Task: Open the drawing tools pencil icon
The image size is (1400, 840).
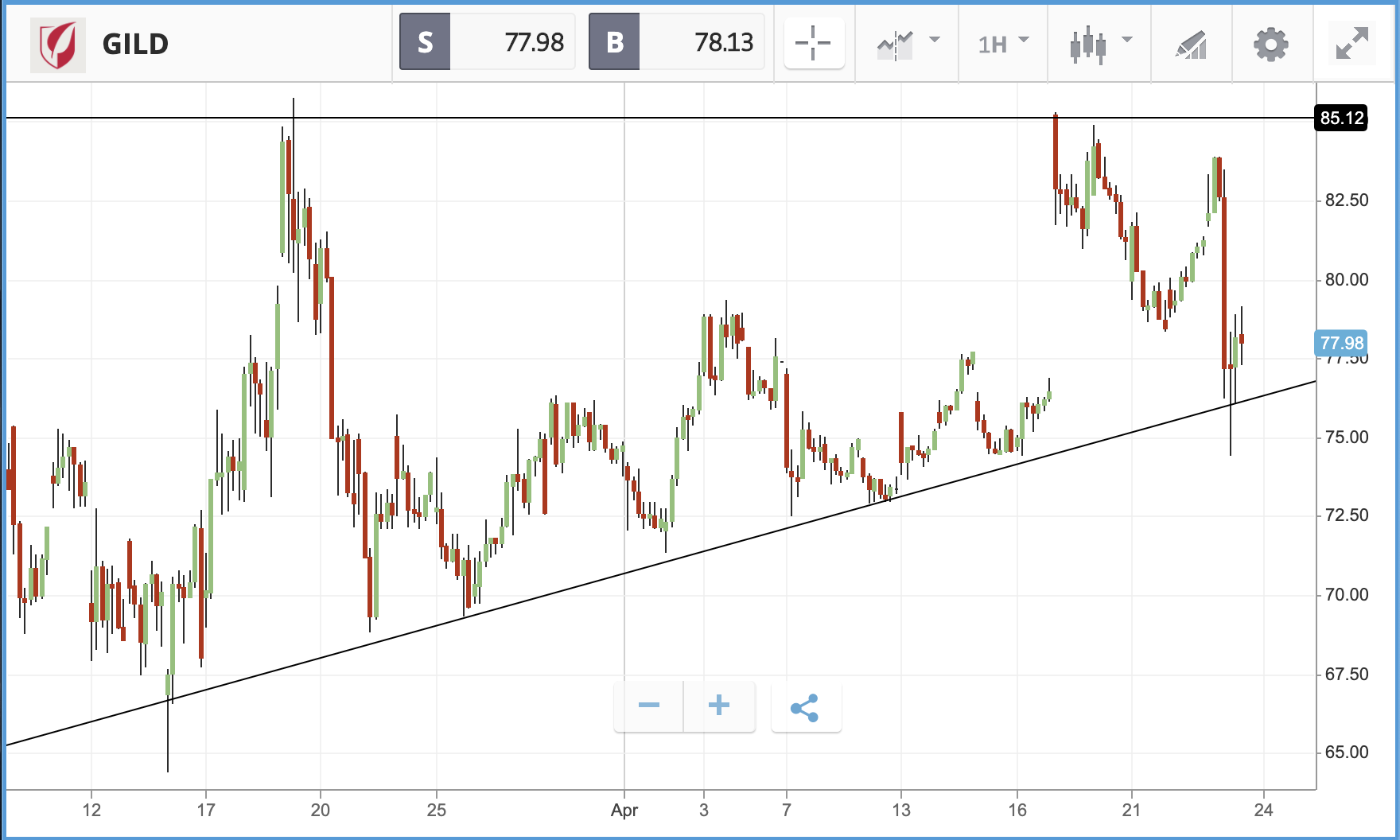Action: click(1192, 45)
